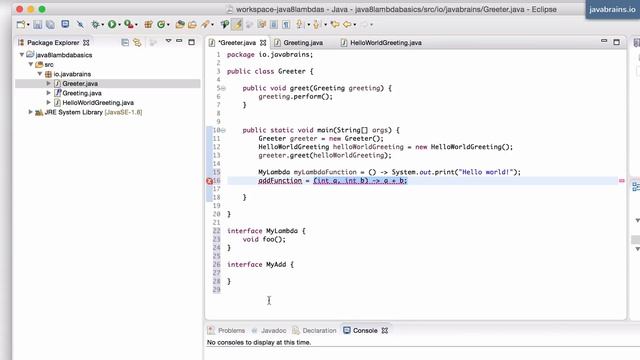Collapse the src folder node
This screenshot has width=640, height=360.
tap(31, 64)
